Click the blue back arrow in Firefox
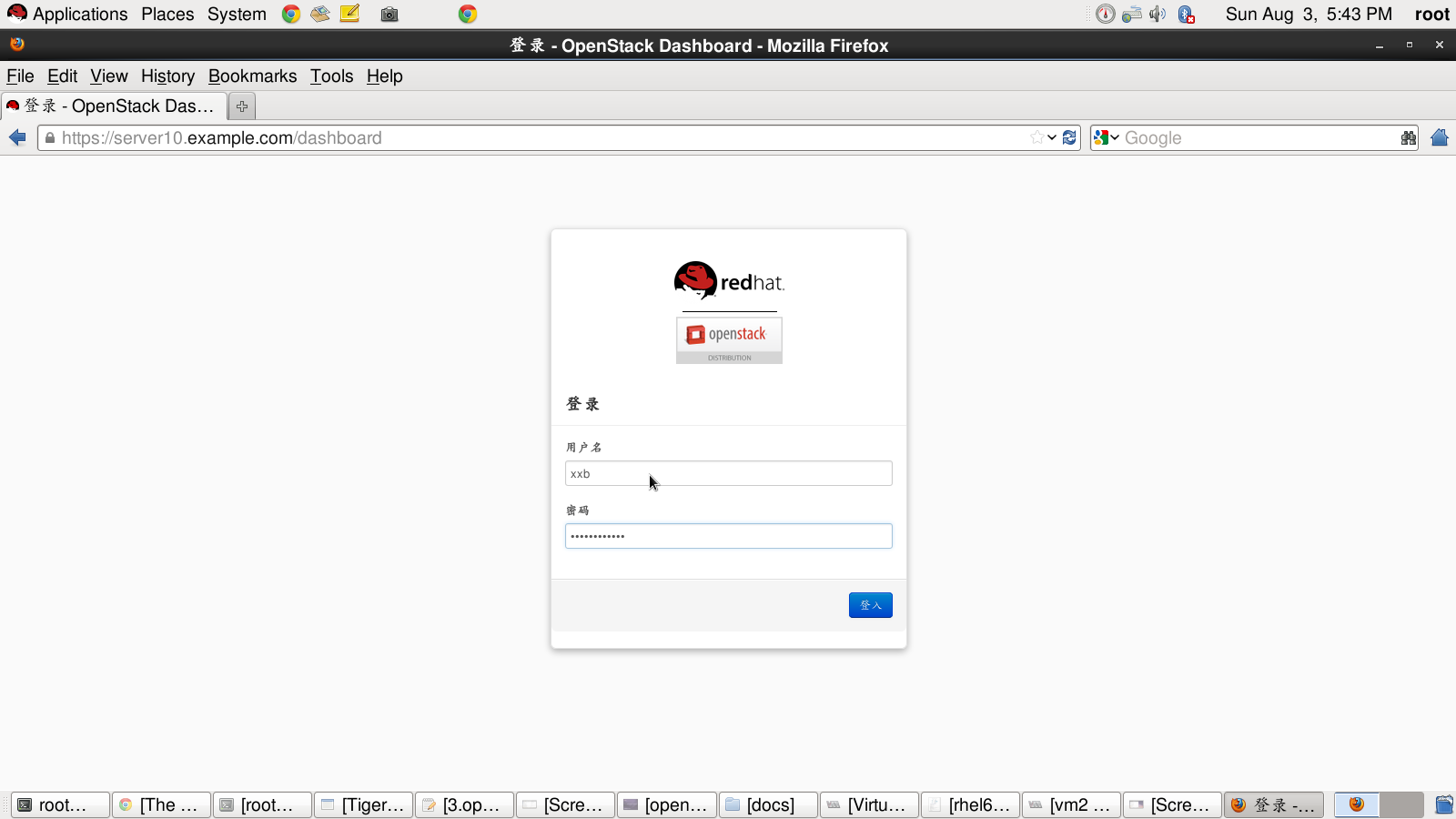1456x819 pixels. [17, 137]
